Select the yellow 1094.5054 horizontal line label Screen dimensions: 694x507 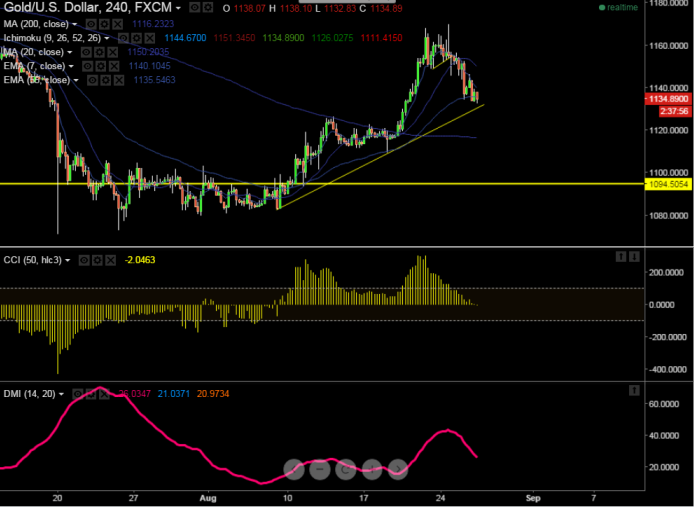[668, 184]
